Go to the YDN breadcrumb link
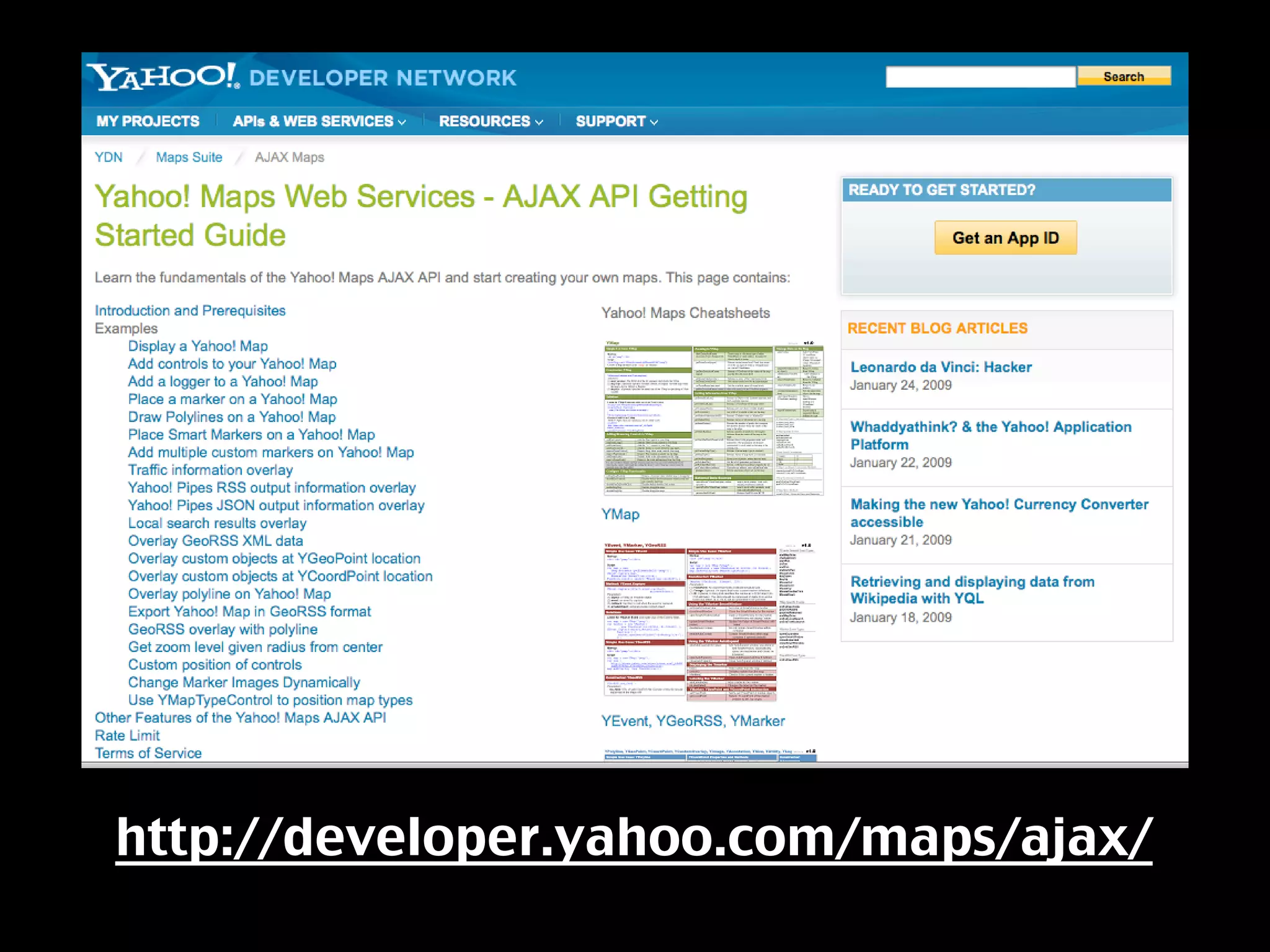Screen dimensions: 1270x952 click(109, 157)
